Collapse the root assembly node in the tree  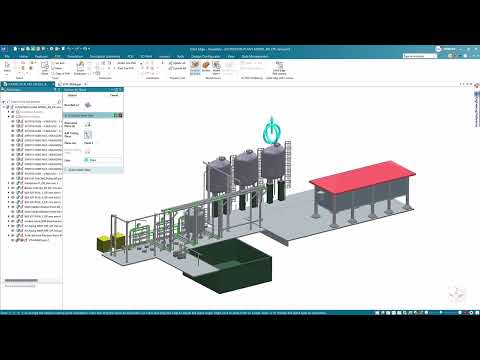click(4, 107)
